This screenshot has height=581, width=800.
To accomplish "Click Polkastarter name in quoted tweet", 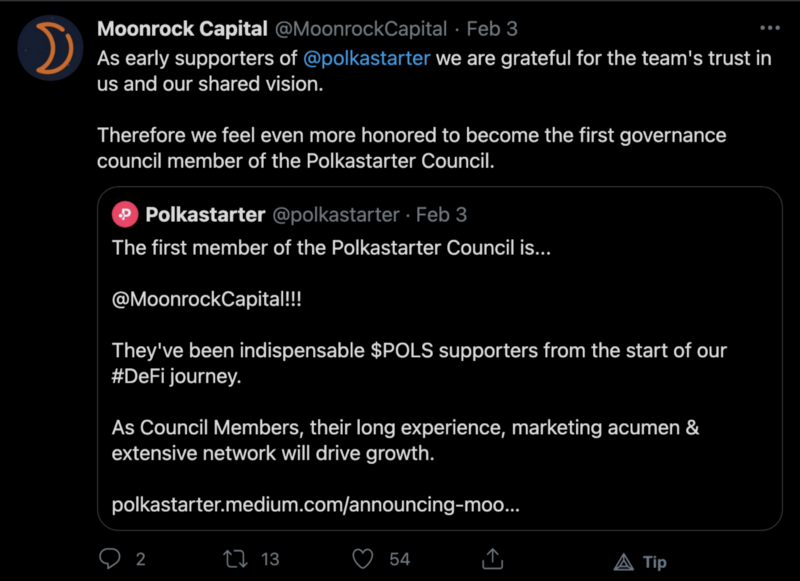I will pos(205,215).
